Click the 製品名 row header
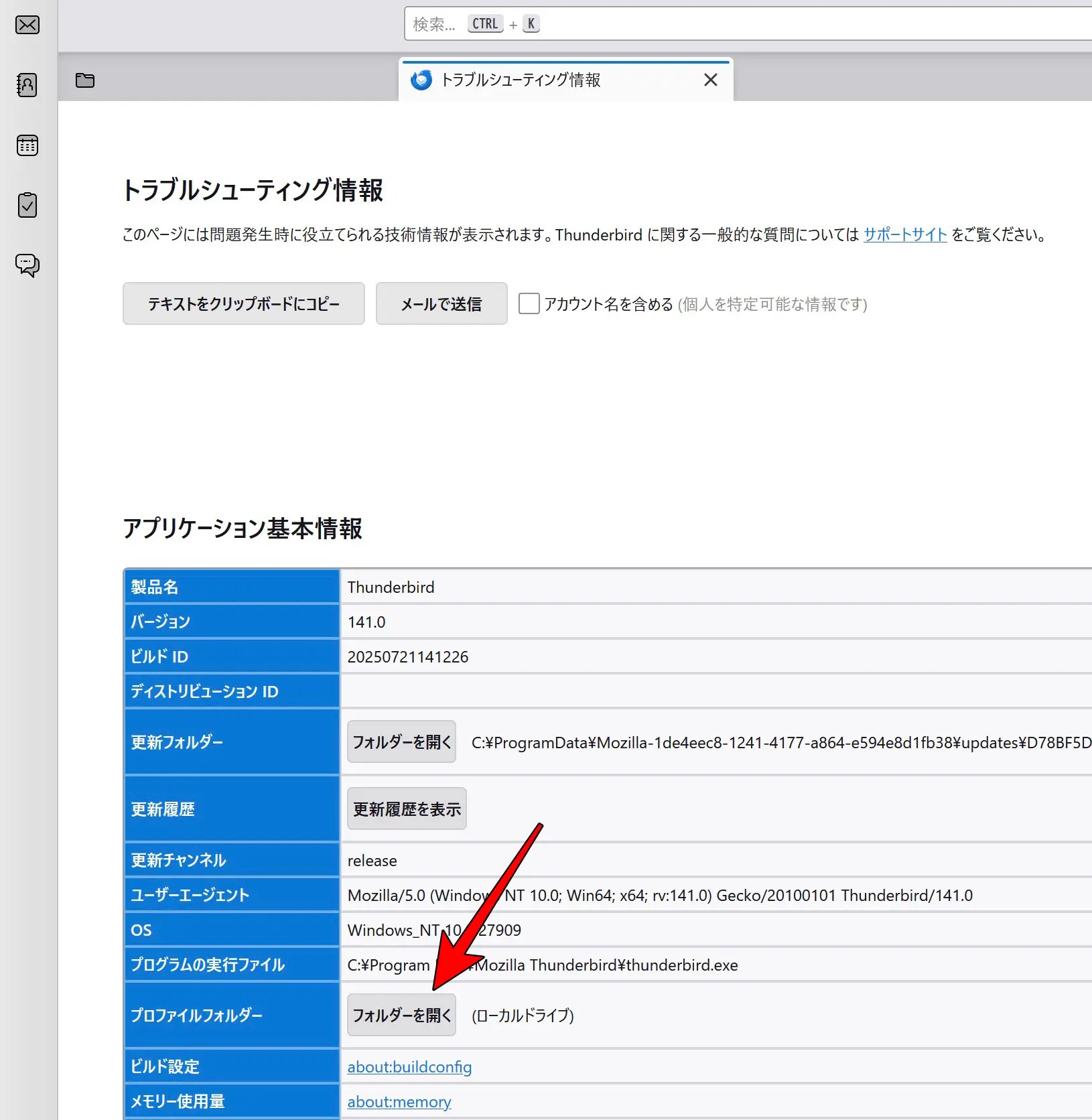 click(232, 587)
